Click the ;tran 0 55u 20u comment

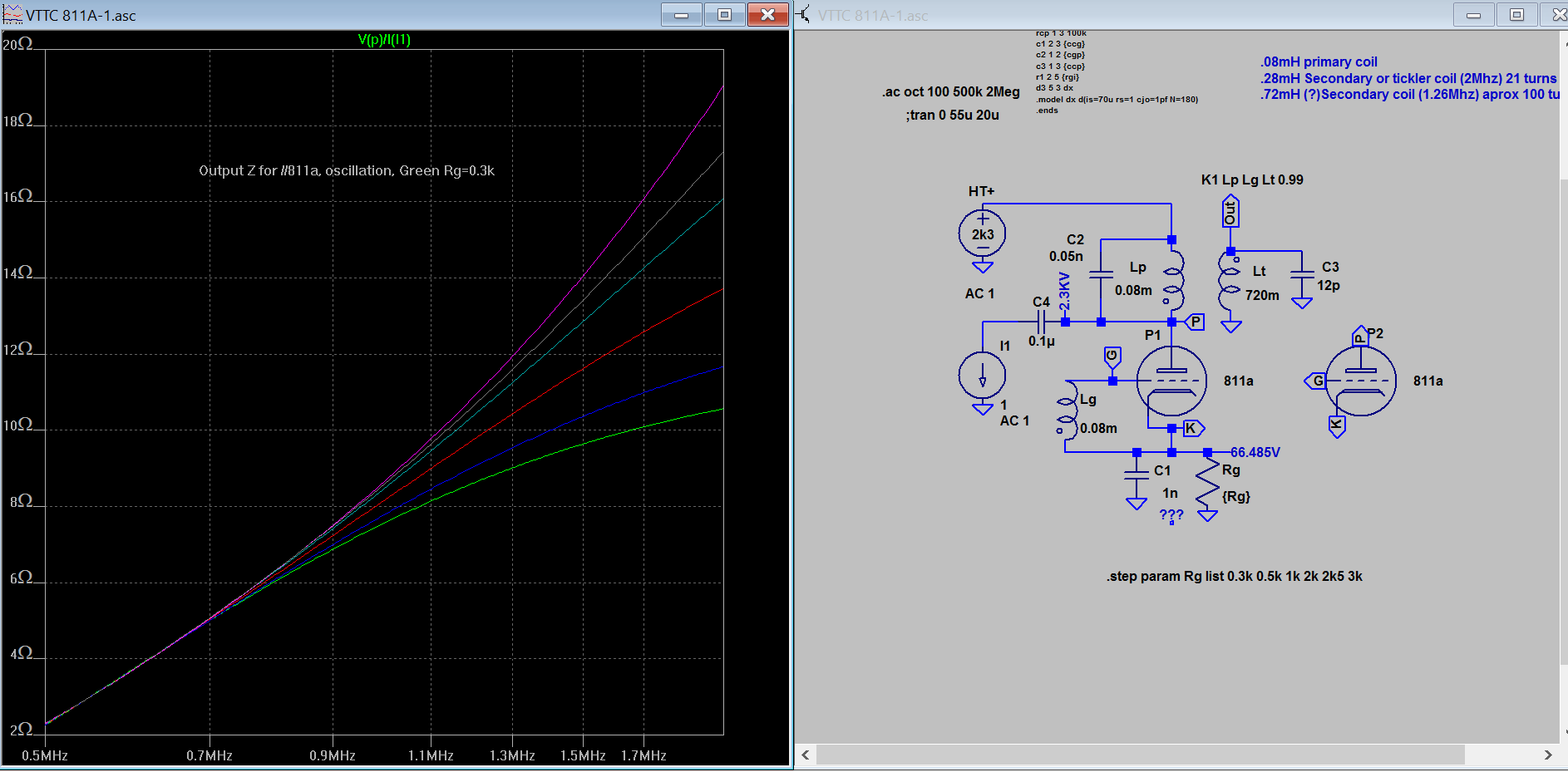(x=952, y=115)
